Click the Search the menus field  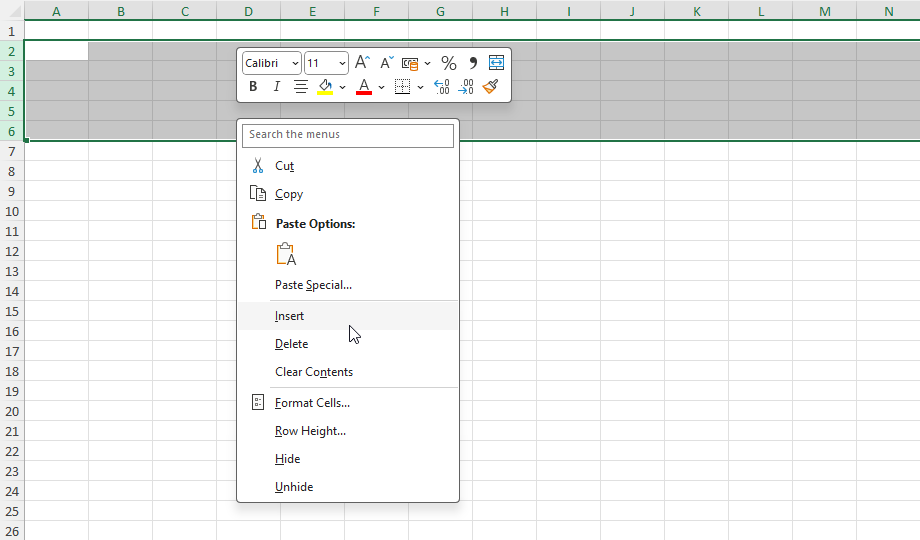pos(348,136)
